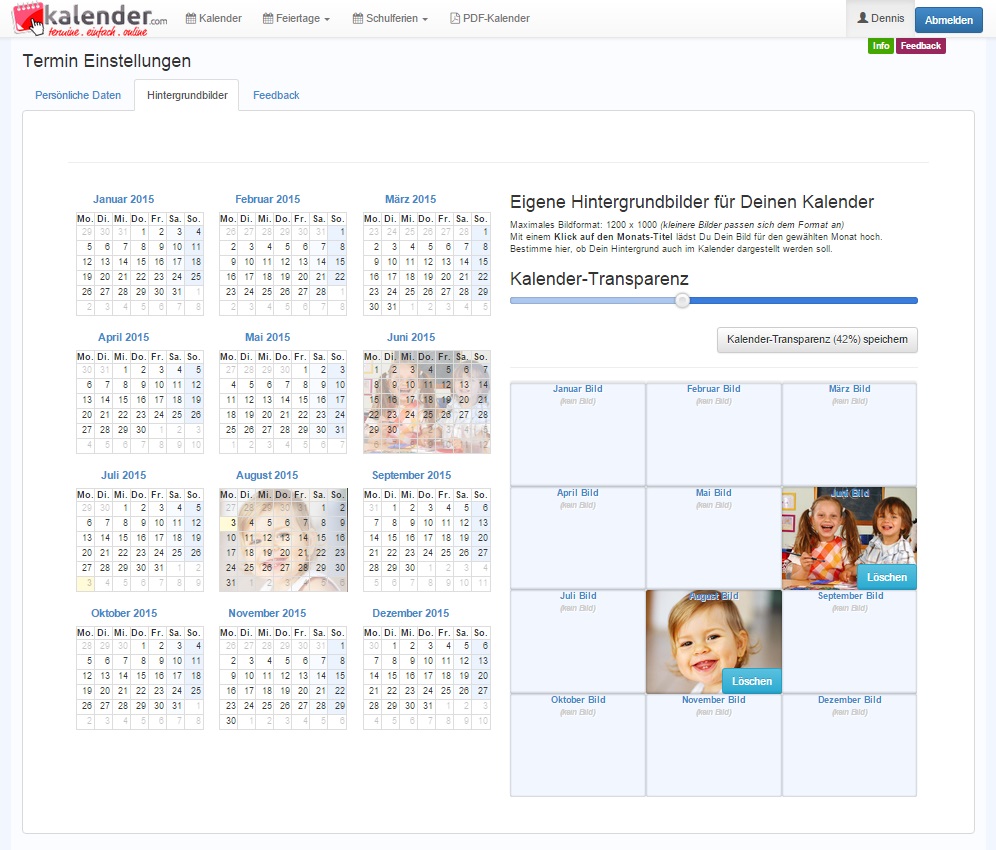996x850 pixels.
Task: Save with Kalender-Transparenz (42%) speichern button
Action: coord(816,340)
